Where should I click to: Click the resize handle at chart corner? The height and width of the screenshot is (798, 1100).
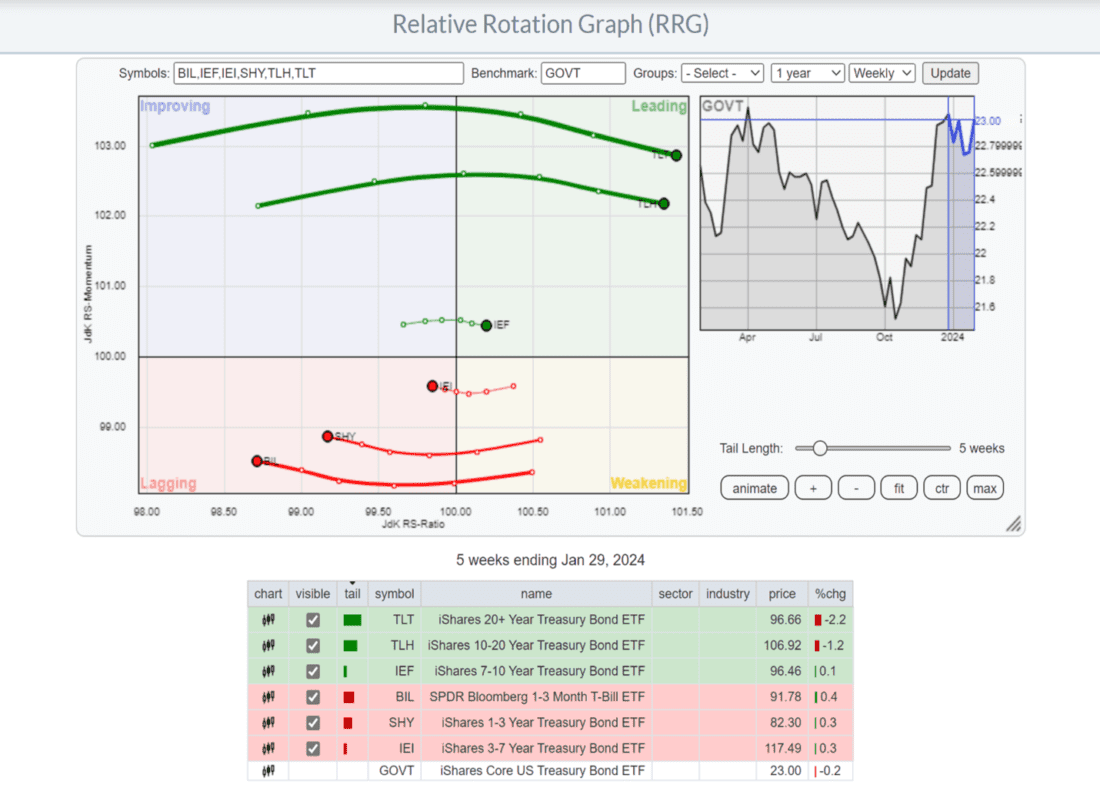click(x=1013, y=524)
